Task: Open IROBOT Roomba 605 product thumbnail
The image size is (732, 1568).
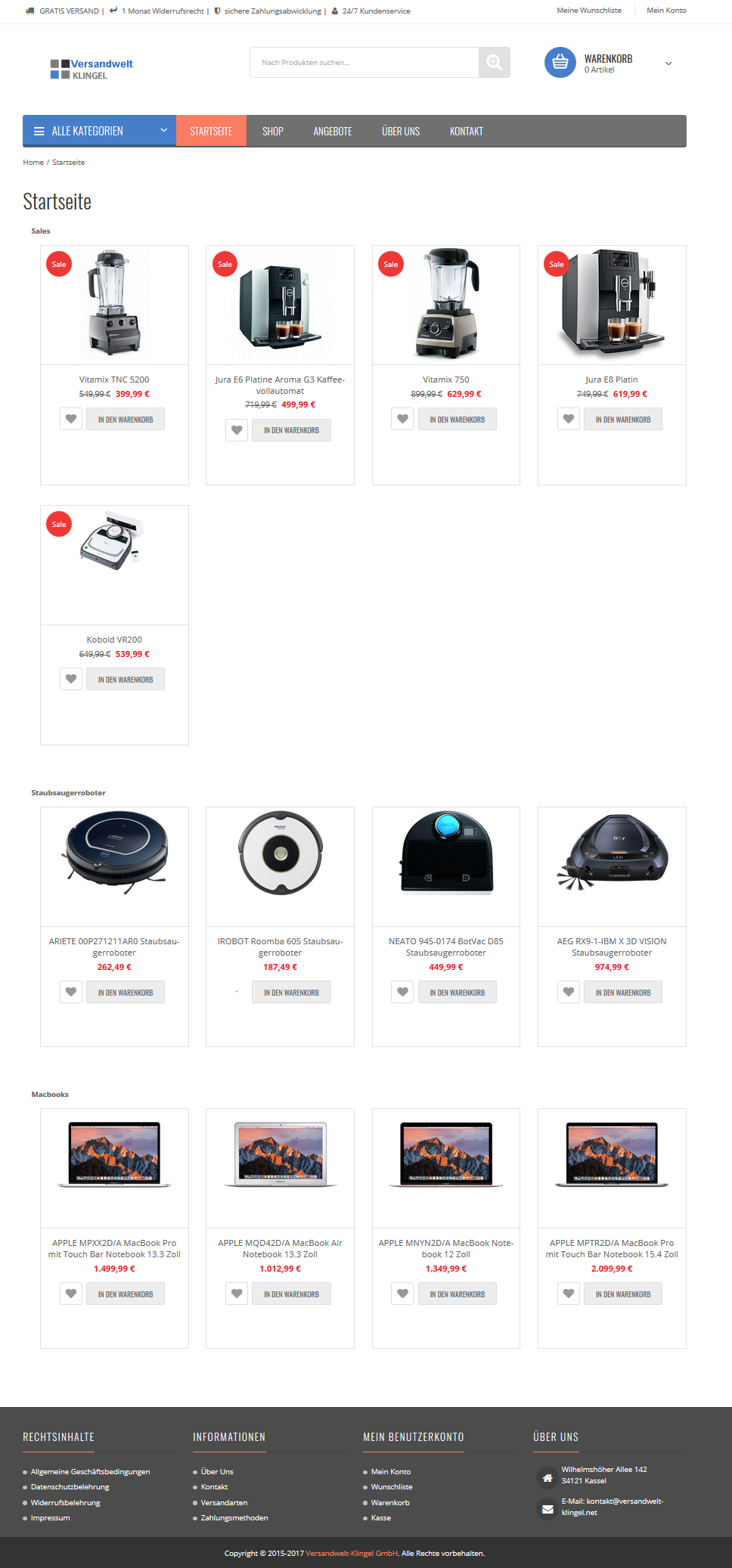Action: click(x=280, y=854)
